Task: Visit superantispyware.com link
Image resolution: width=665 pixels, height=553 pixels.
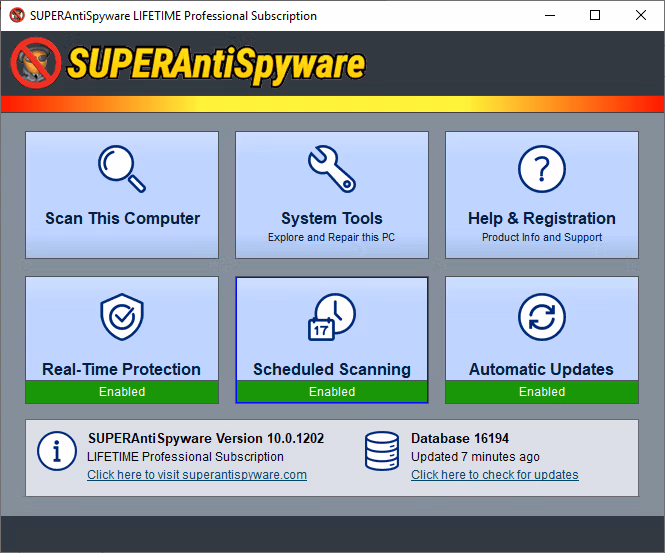Action: coord(197,475)
